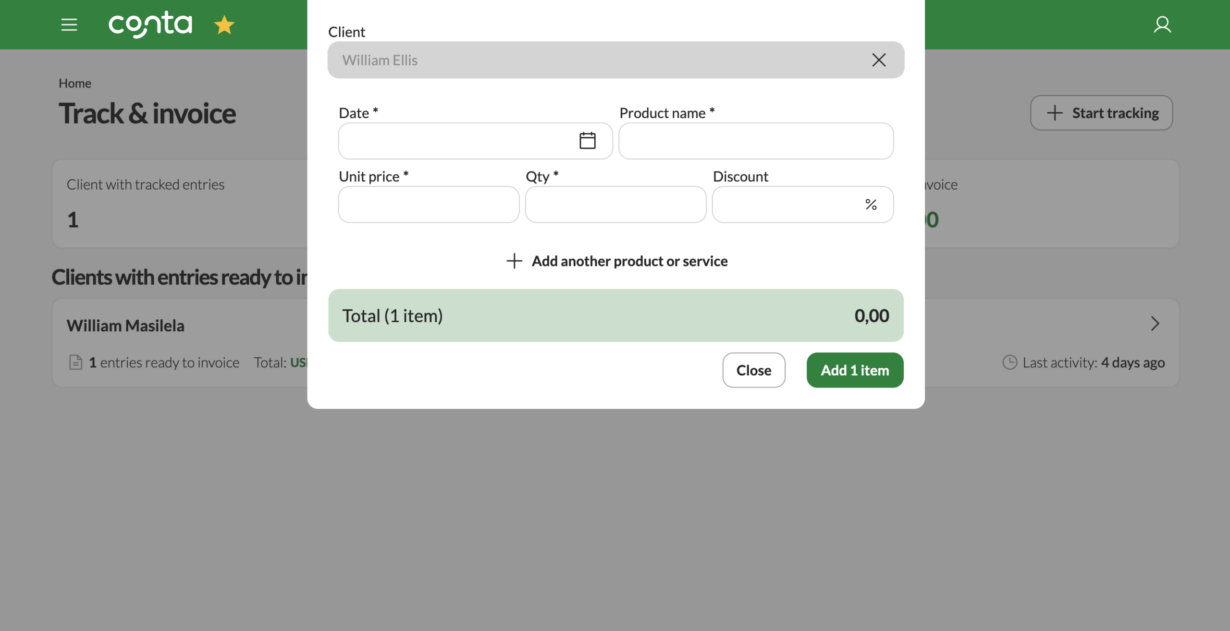Focus the Unit price input
1230x631 pixels.
point(428,204)
